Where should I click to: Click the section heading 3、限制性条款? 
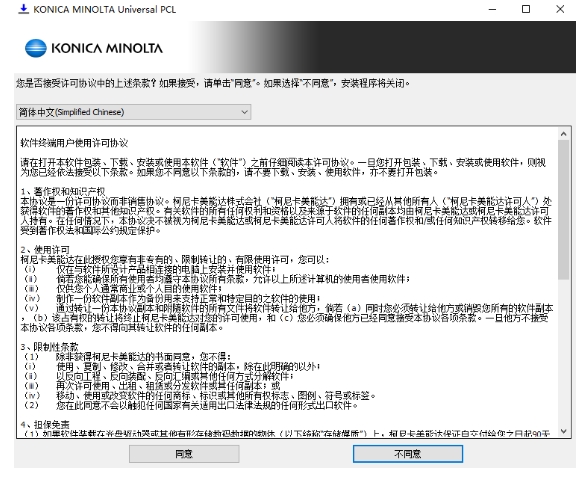(49, 347)
